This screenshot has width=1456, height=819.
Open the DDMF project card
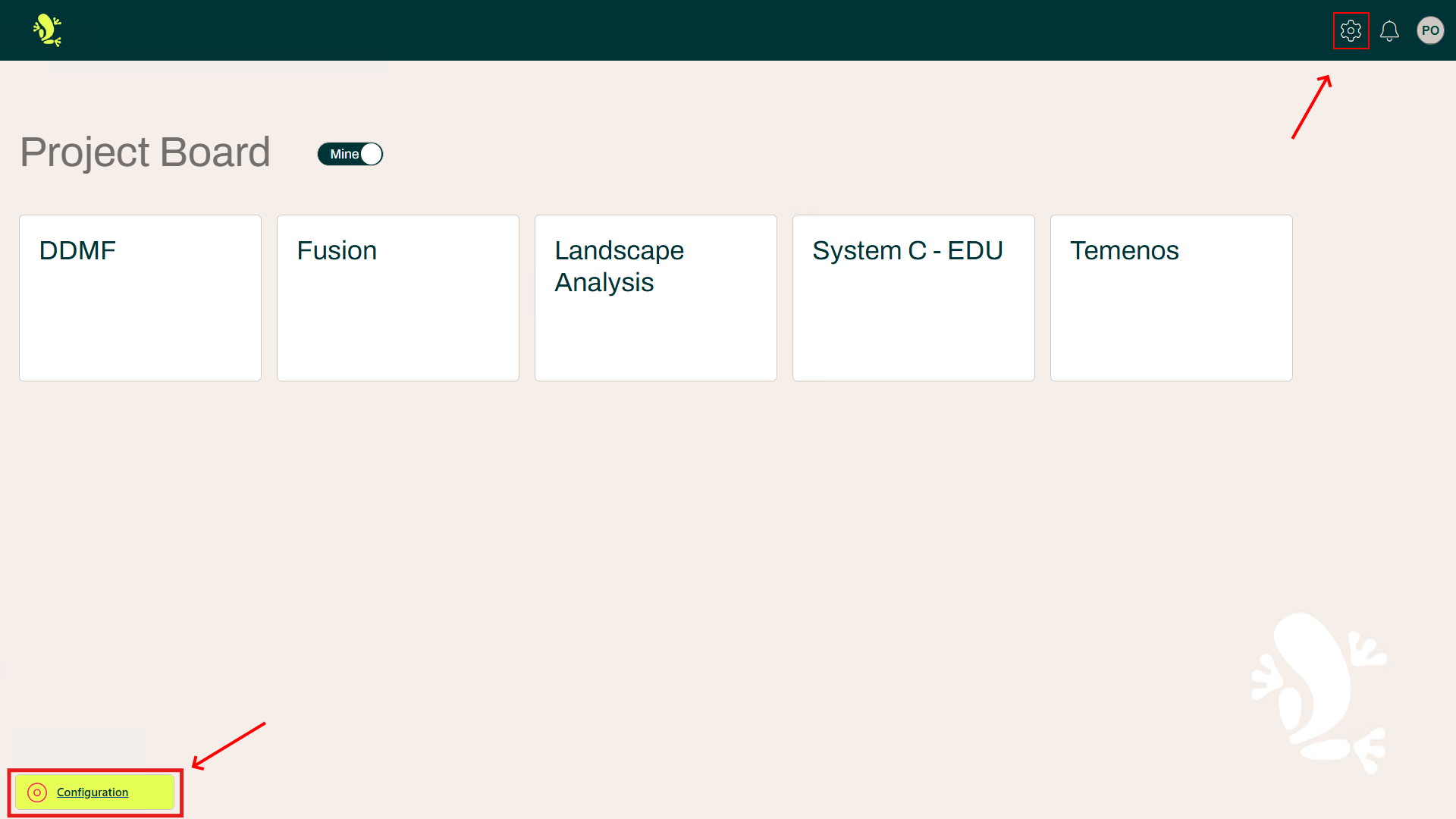click(x=140, y=297)
